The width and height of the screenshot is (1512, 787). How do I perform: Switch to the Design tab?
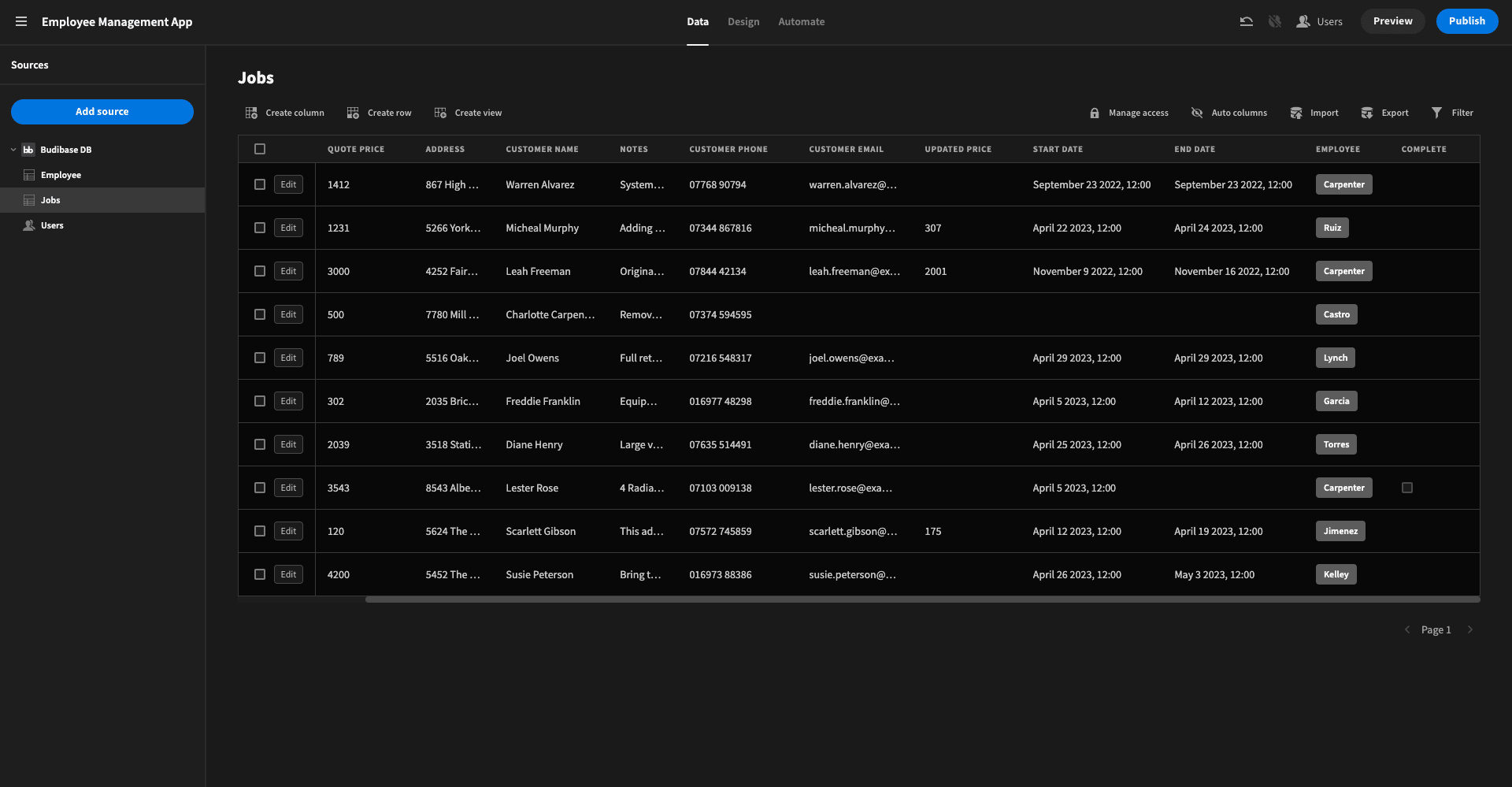coord(743,21)
